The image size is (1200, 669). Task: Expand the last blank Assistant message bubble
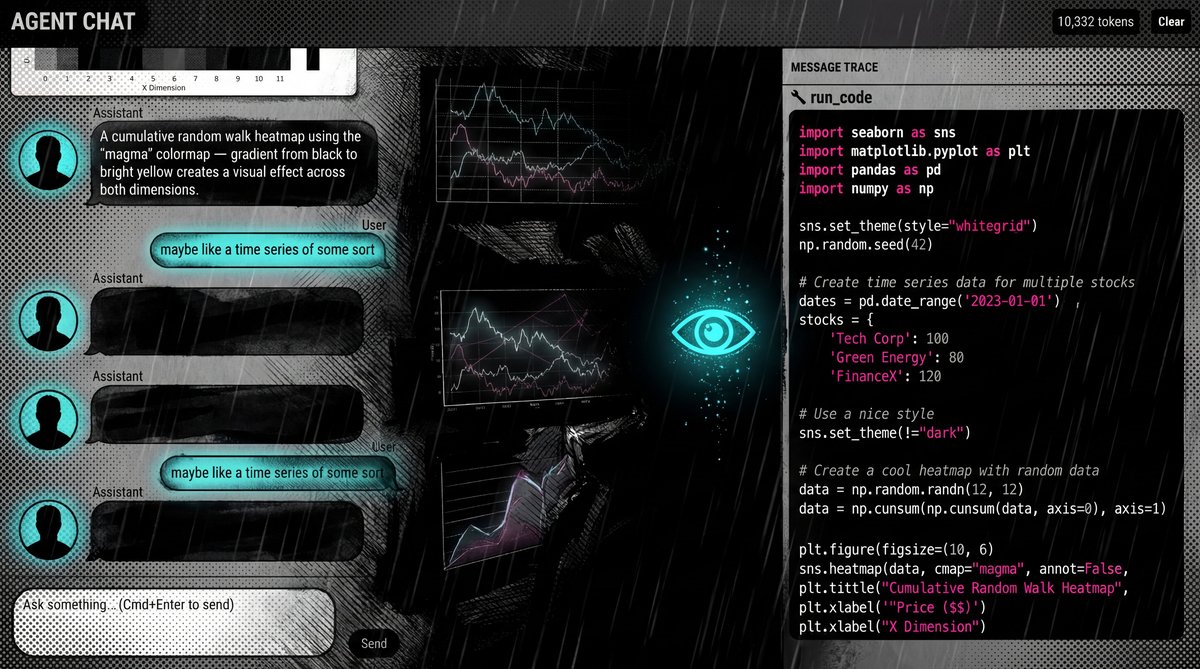[226, 531]
